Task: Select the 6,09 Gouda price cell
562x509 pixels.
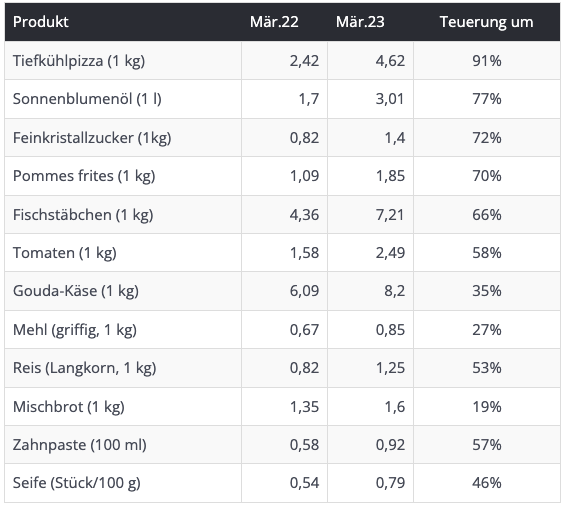Action: click(x=304, y=291)
